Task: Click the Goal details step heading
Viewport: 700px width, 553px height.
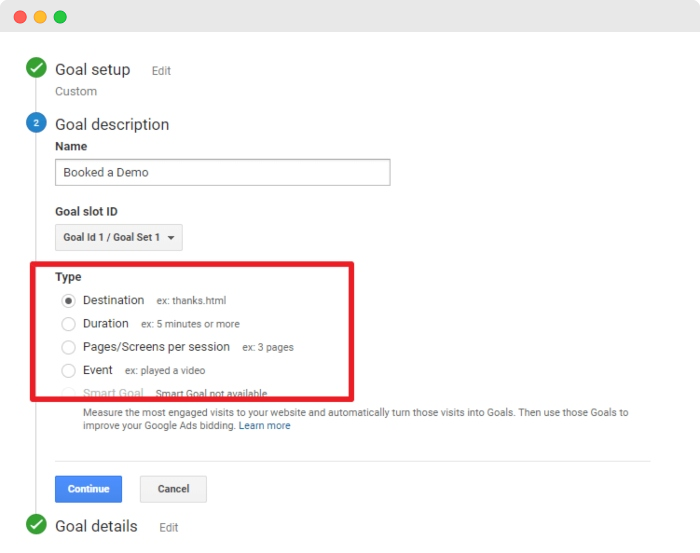Action: (96, 526)
